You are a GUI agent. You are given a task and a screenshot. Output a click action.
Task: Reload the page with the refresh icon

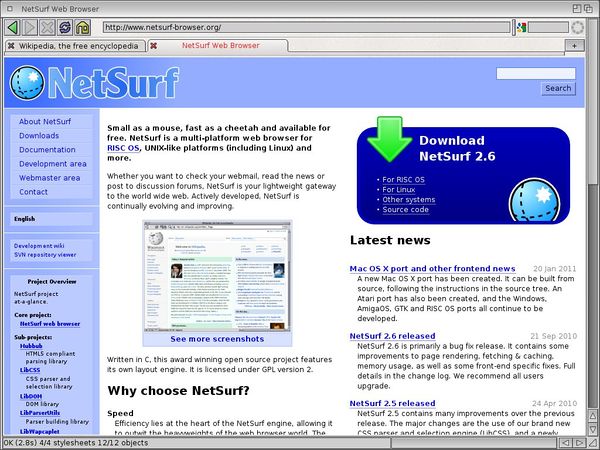(65, 27)
